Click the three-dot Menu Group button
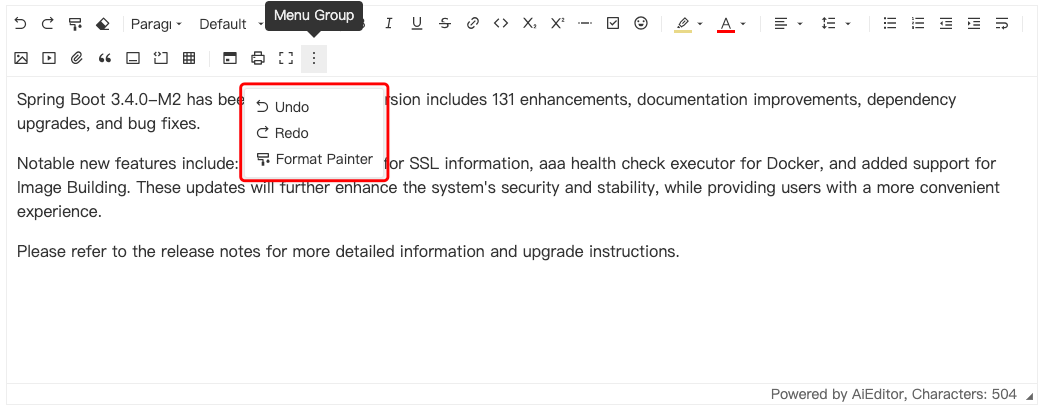 click(x=314, y=59)
